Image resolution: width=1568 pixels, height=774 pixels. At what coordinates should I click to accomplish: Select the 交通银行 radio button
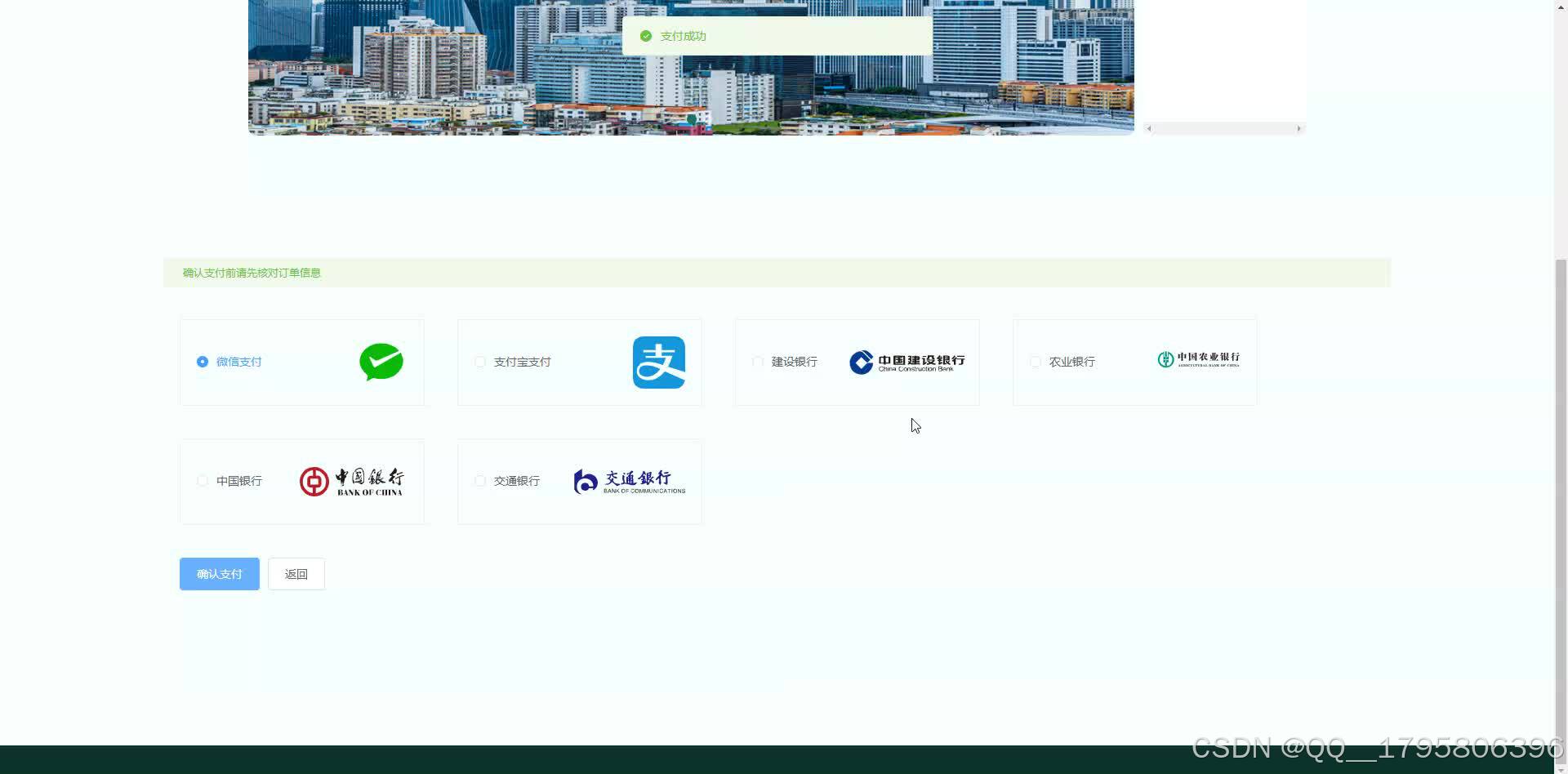(480, 481)
